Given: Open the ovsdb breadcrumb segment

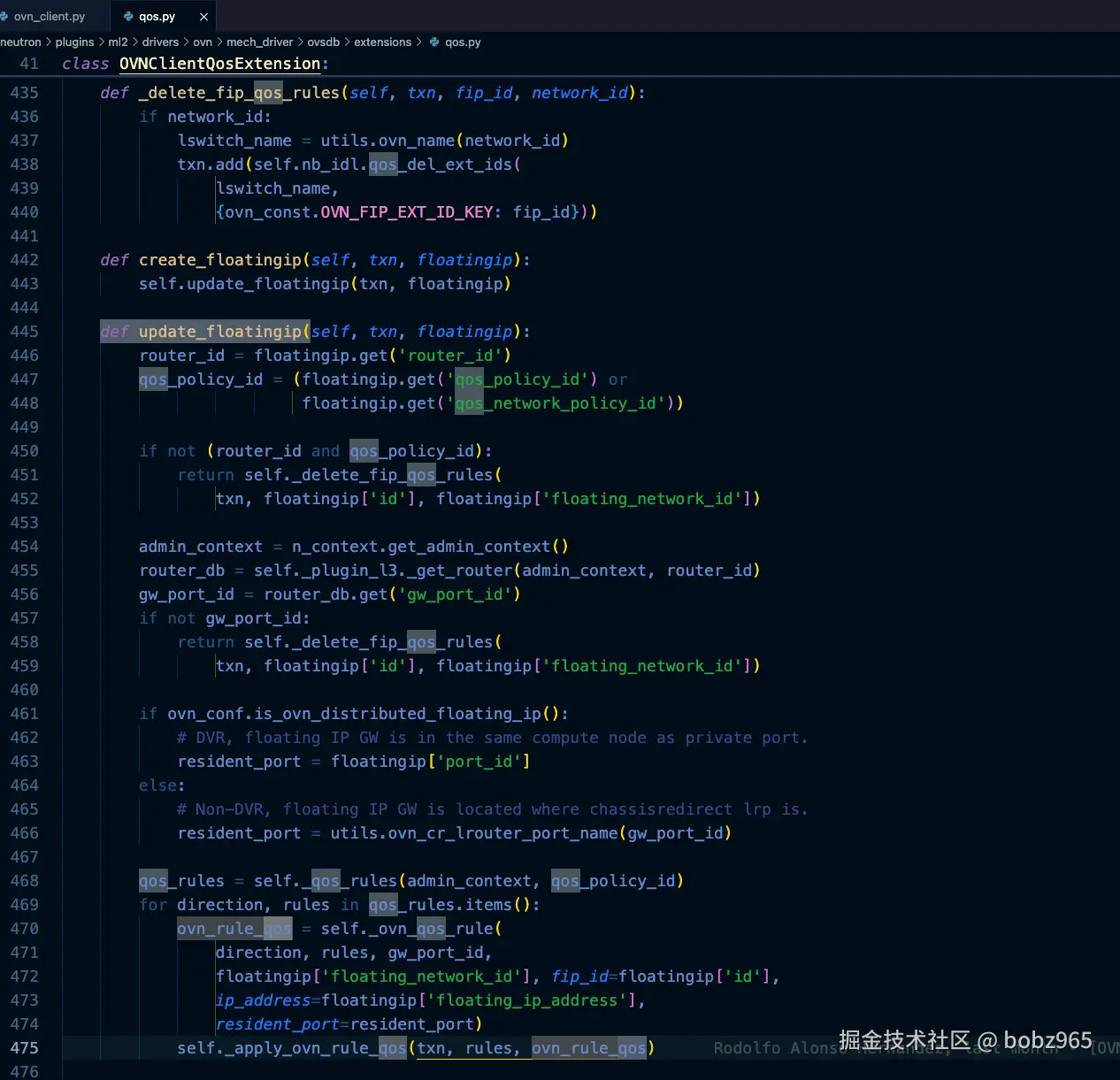Looking at the screenshot, I should (323, 42).
